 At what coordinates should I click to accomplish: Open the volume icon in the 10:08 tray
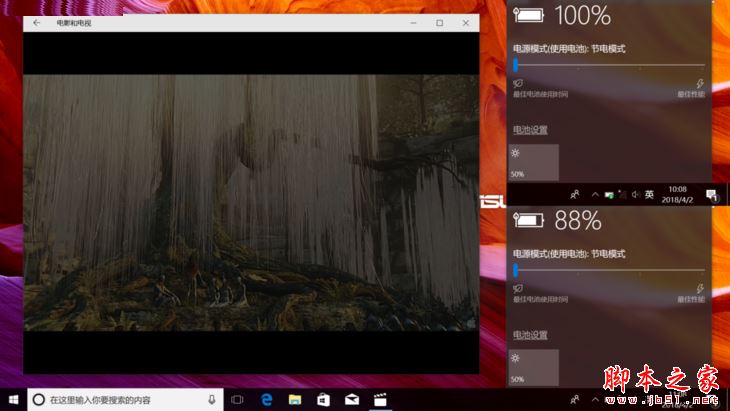(x=635, y=195)
